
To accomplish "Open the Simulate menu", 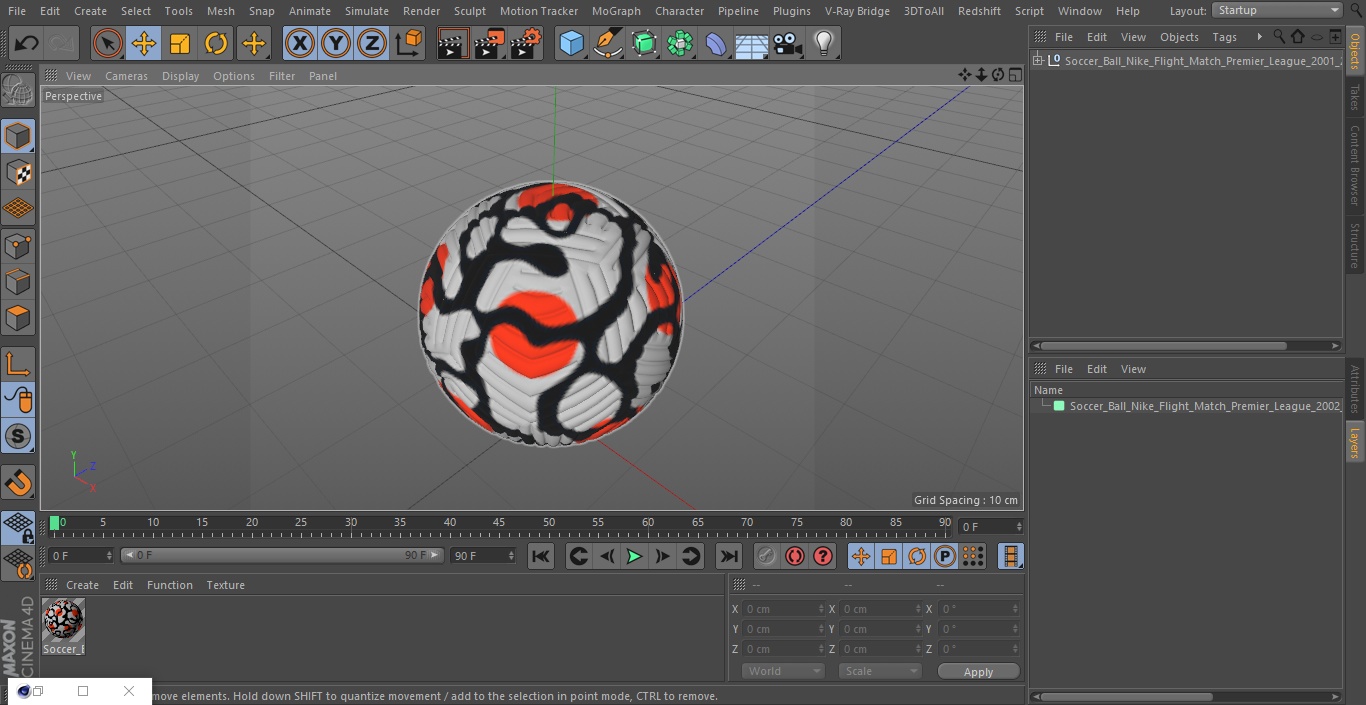I will (367, 11).
